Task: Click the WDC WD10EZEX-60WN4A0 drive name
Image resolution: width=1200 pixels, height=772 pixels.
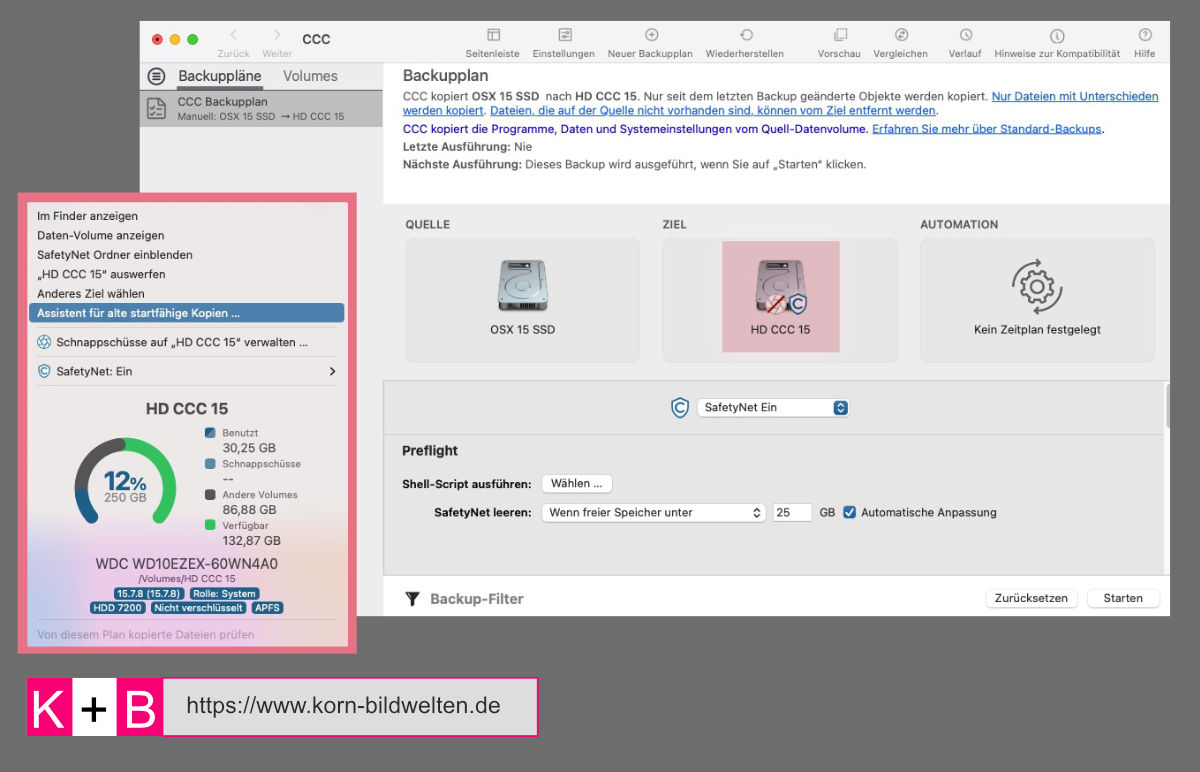Action: click(x=186, y=563)
